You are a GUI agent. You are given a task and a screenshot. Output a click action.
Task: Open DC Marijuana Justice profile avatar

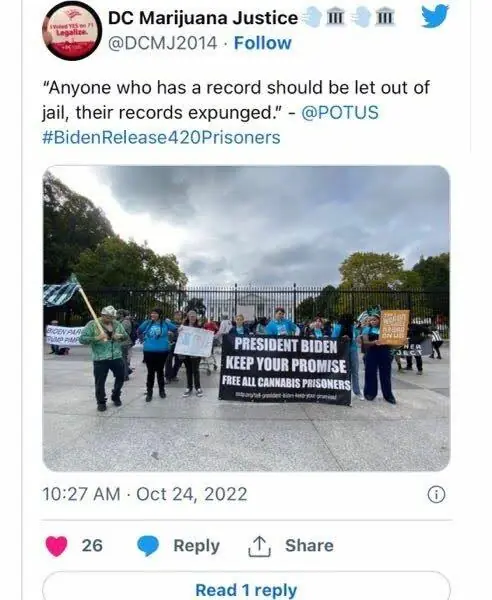(x=72, y=31)
